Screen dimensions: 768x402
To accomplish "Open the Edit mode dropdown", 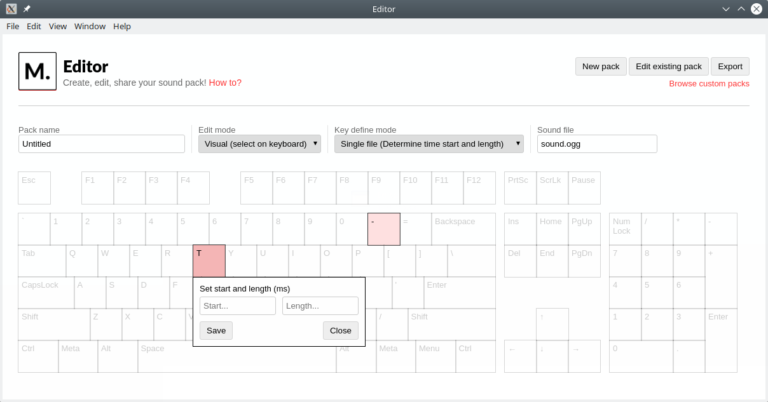I will [x=259, y=144].
